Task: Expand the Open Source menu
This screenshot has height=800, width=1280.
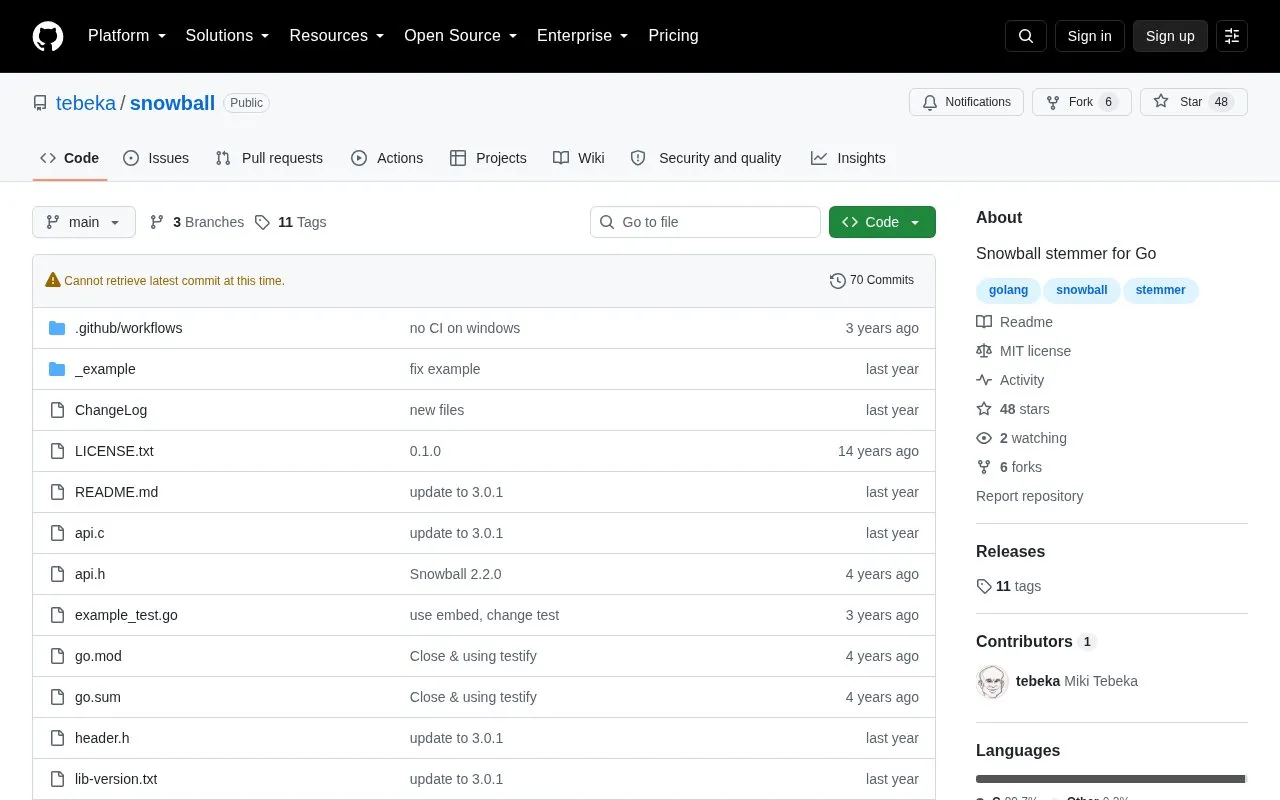Action: pyautogui.click(x=460, y=36)
